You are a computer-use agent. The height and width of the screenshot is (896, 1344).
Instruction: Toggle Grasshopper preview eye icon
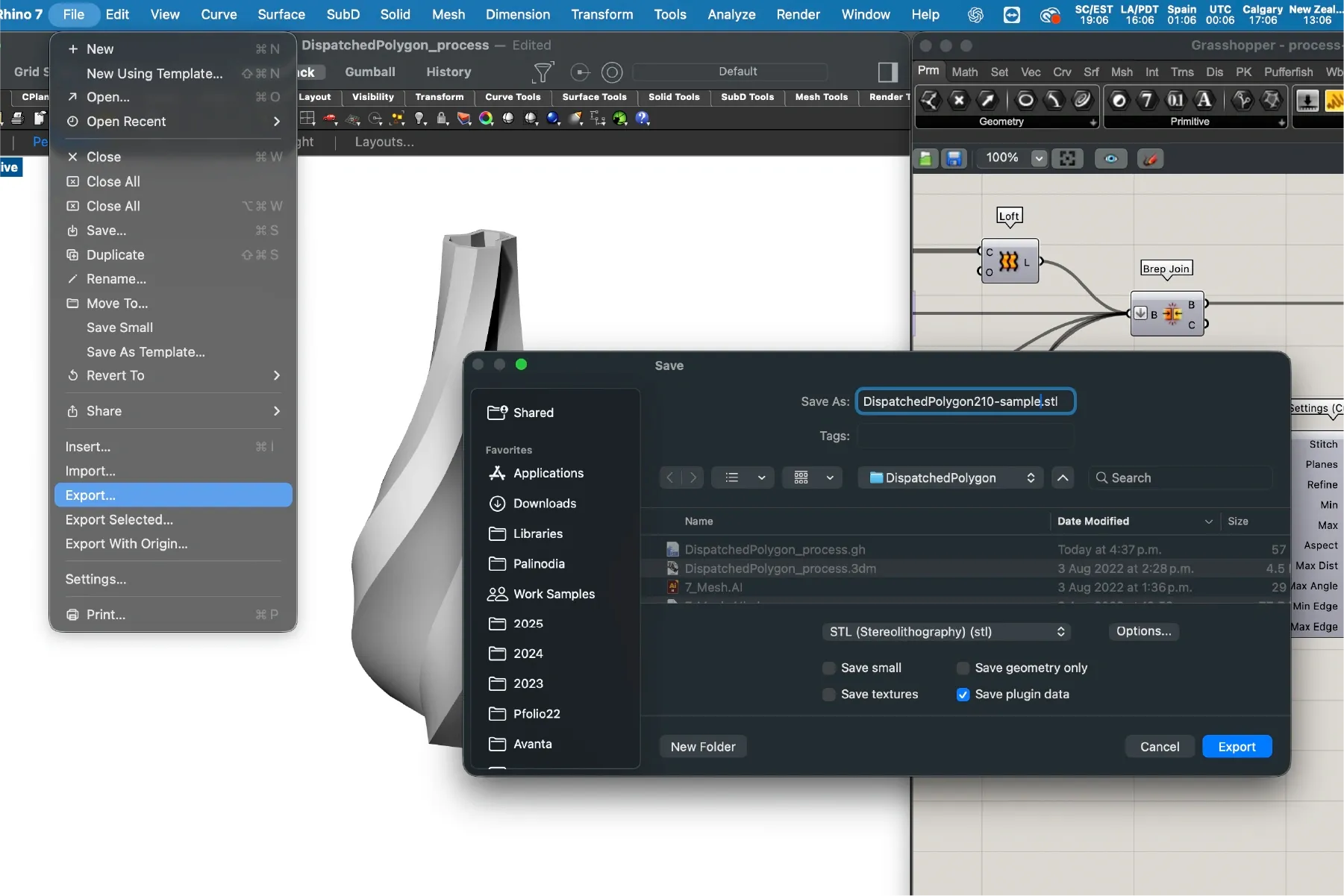[x=1111, y=158]
